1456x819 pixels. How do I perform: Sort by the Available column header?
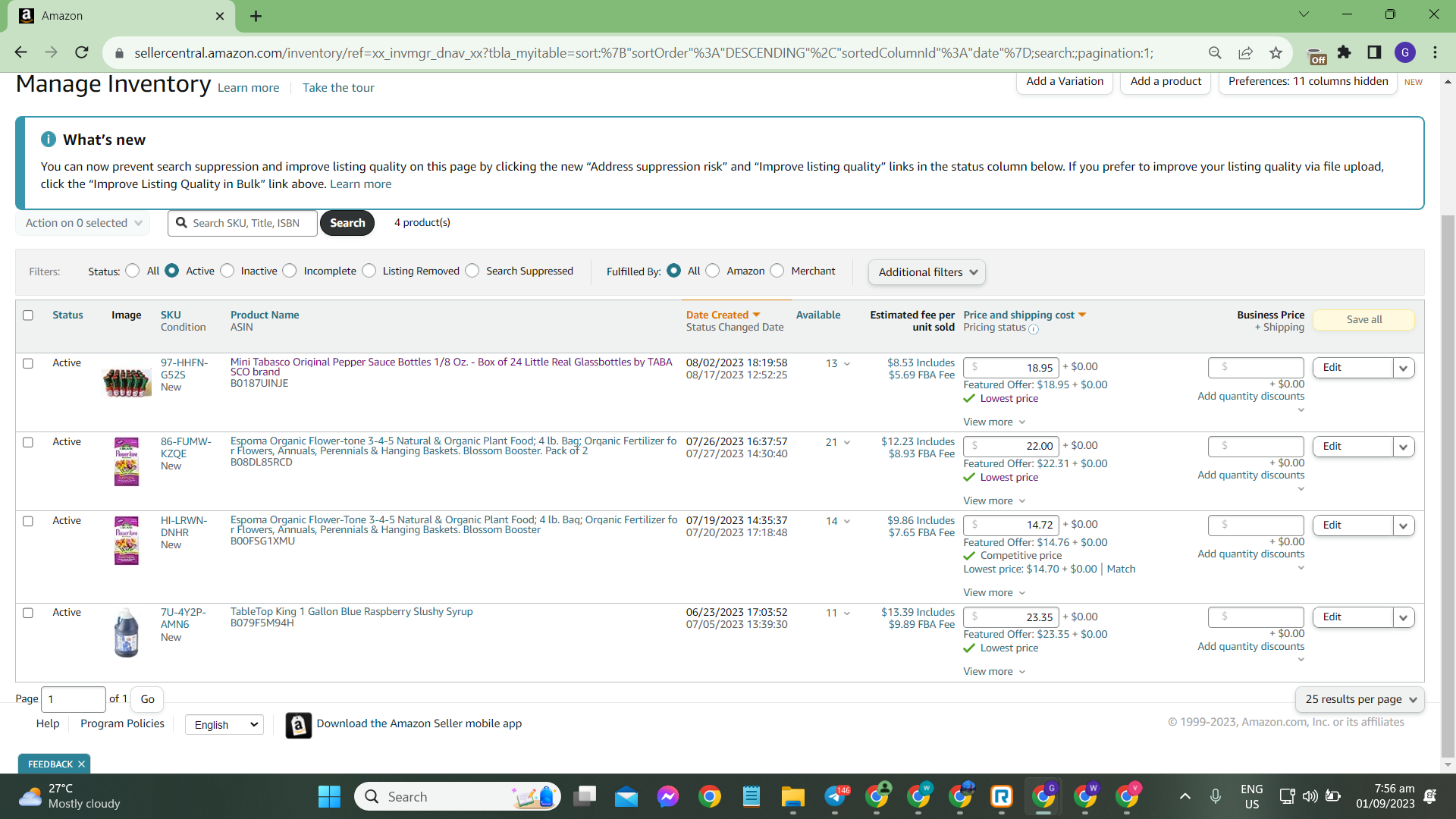pos(818,315)
